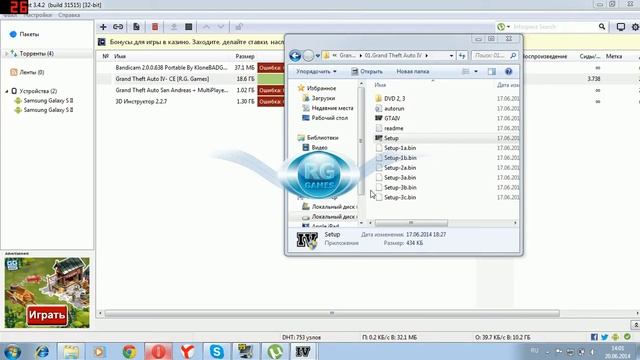
Task: Click Explorer Forward navigation button
Action: tap(308, 55)
